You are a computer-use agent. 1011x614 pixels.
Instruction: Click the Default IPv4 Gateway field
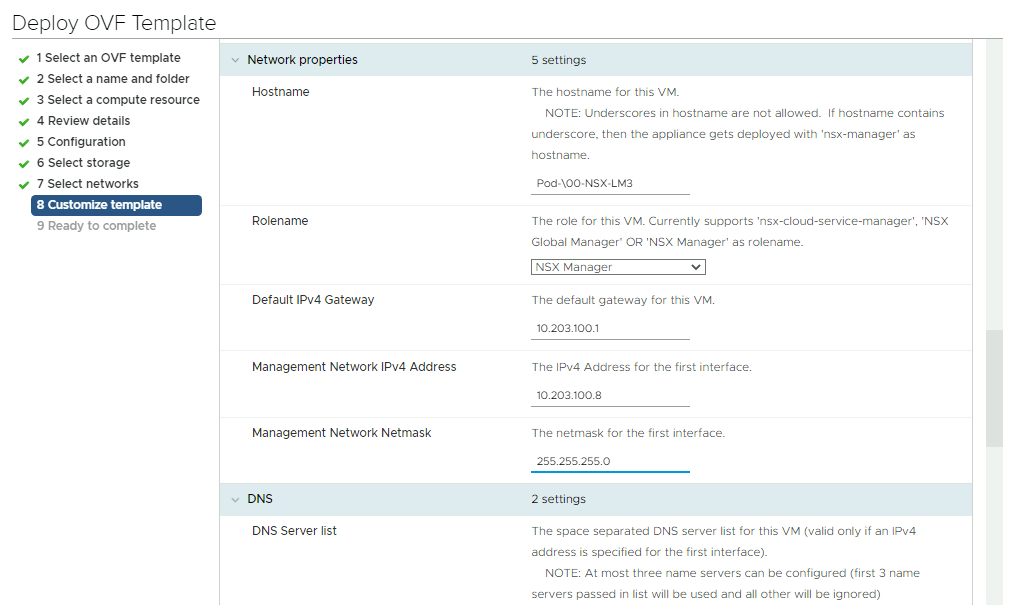point(610,328)
